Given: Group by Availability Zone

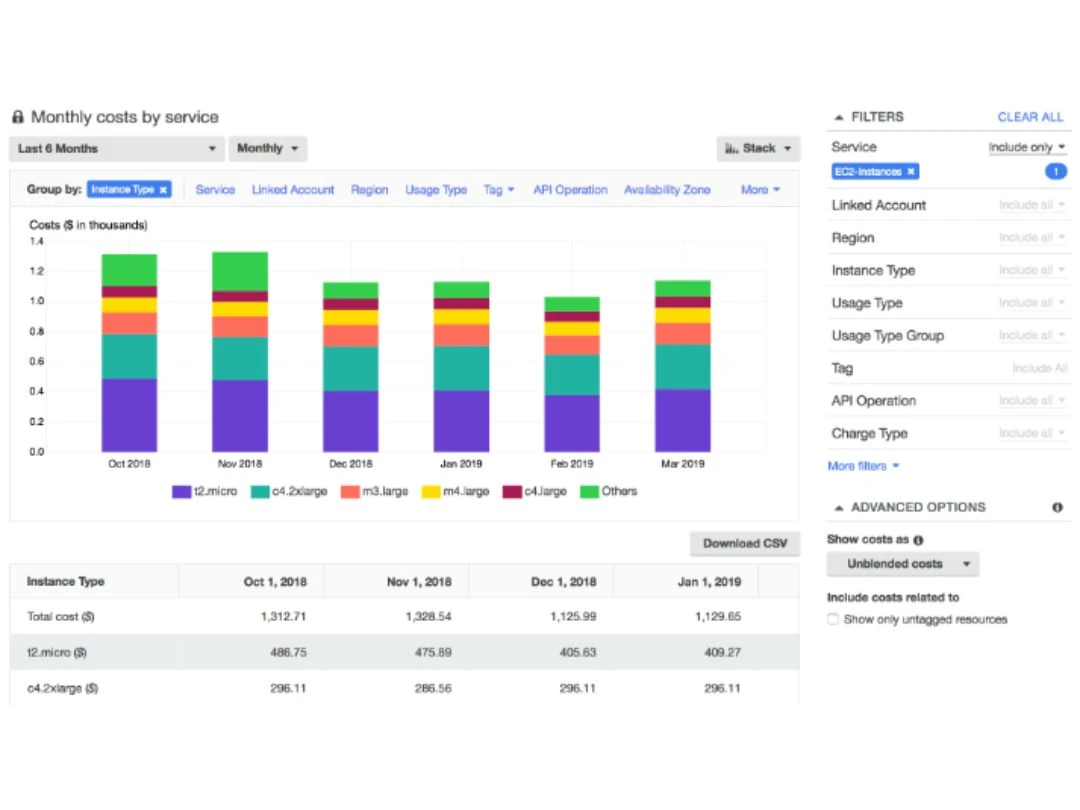Looking at the screenshot, I should click(667, 190).
